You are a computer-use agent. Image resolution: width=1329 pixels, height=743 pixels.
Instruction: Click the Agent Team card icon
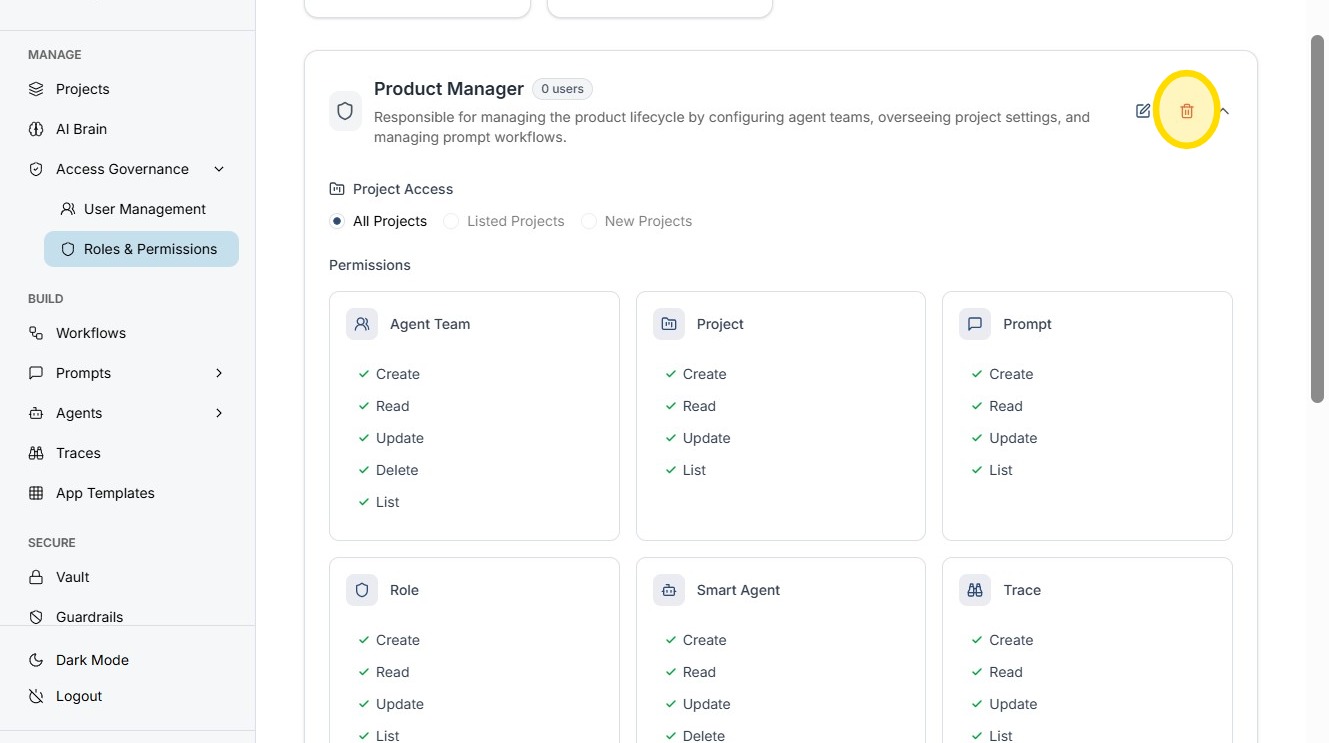(x=362, y=324)
